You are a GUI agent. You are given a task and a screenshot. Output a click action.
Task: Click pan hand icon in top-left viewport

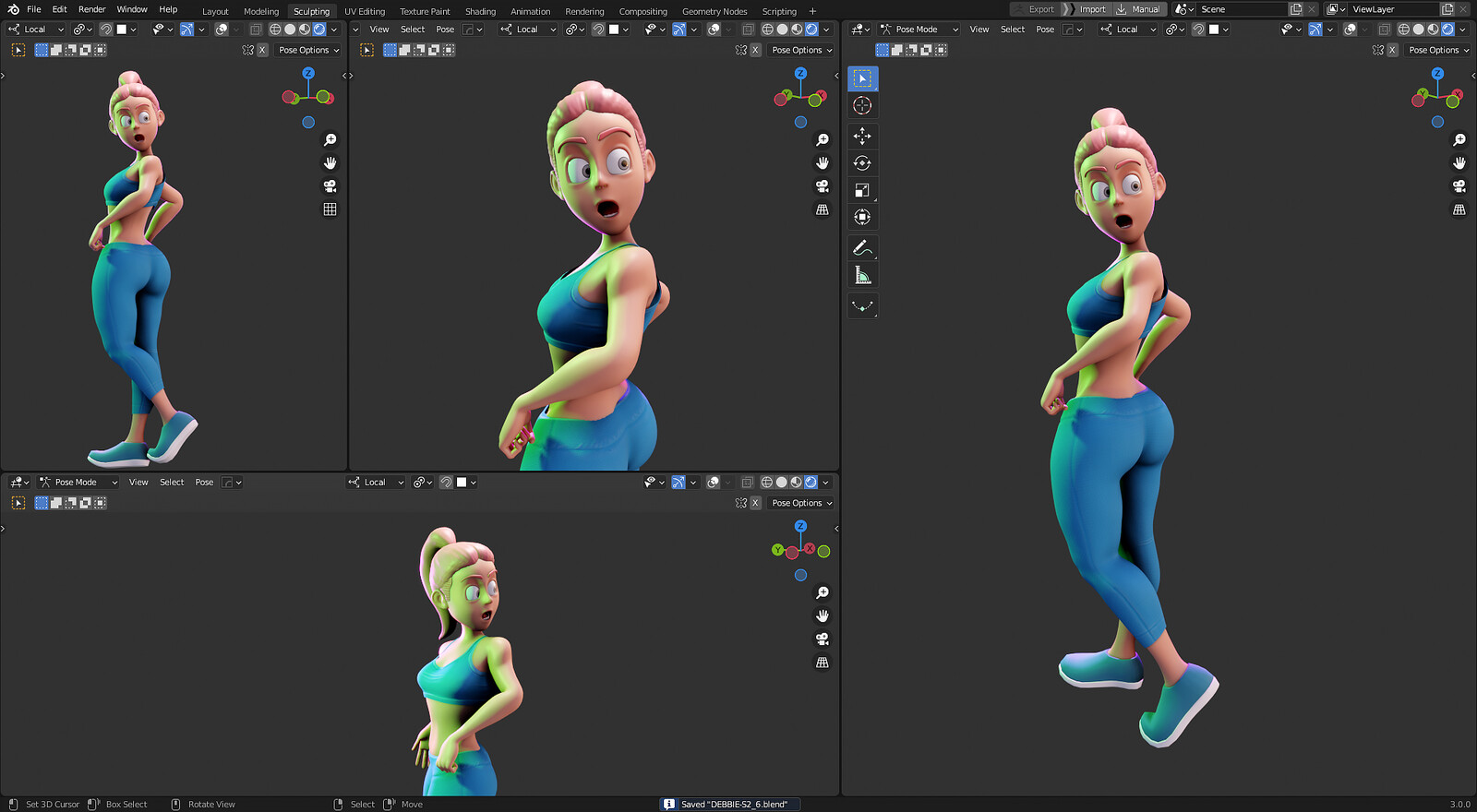[x=330, y=163]
